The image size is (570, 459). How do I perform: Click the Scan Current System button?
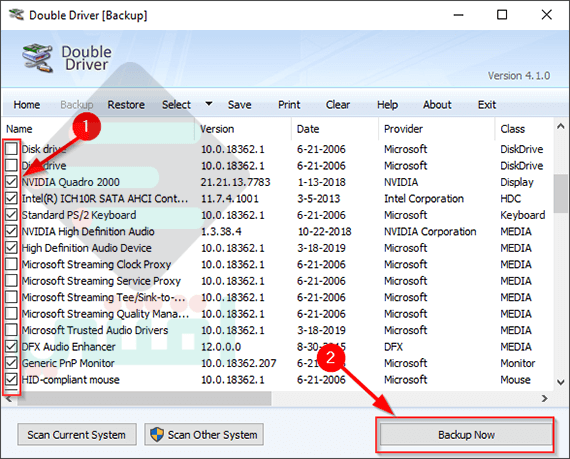click(77, 434)
